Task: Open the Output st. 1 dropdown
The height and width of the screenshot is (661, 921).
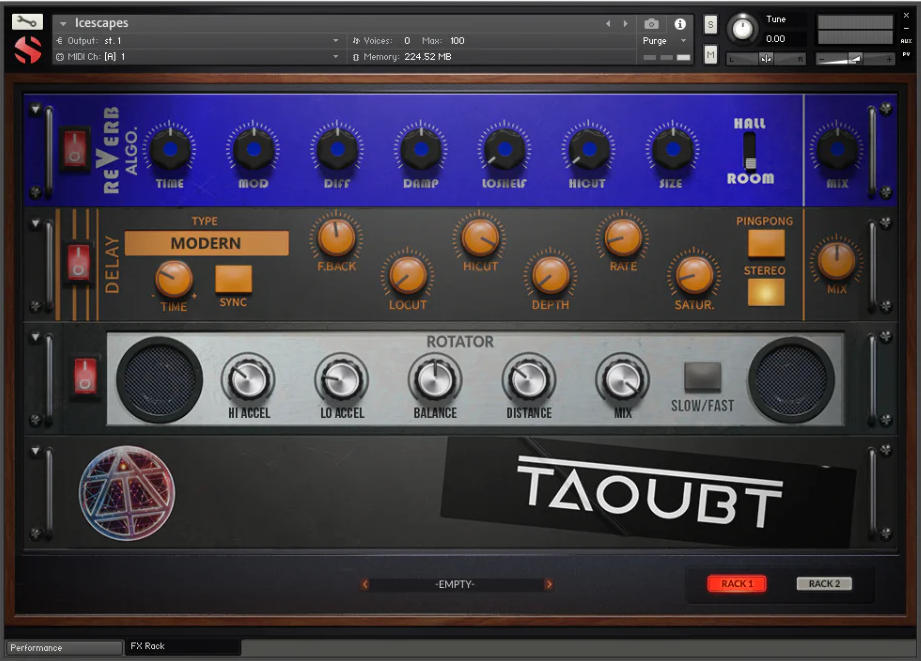Action: 200,41
